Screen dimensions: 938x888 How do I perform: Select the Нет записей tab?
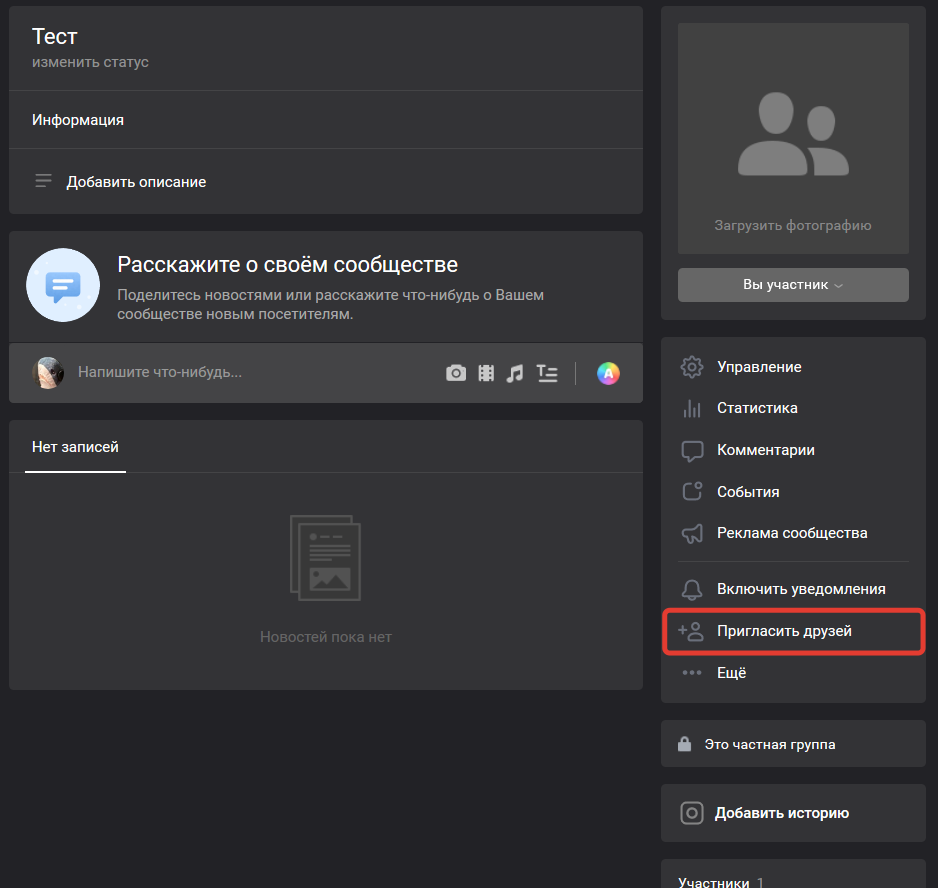[75, 447]
